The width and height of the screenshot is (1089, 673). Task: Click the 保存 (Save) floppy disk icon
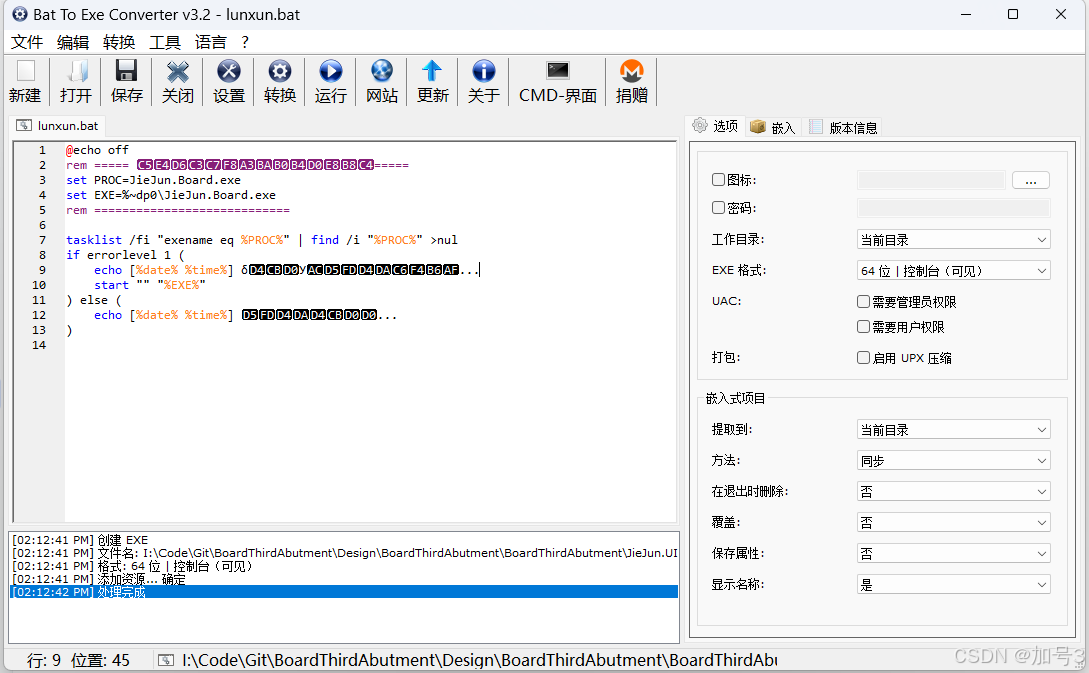tap(126, 71)
